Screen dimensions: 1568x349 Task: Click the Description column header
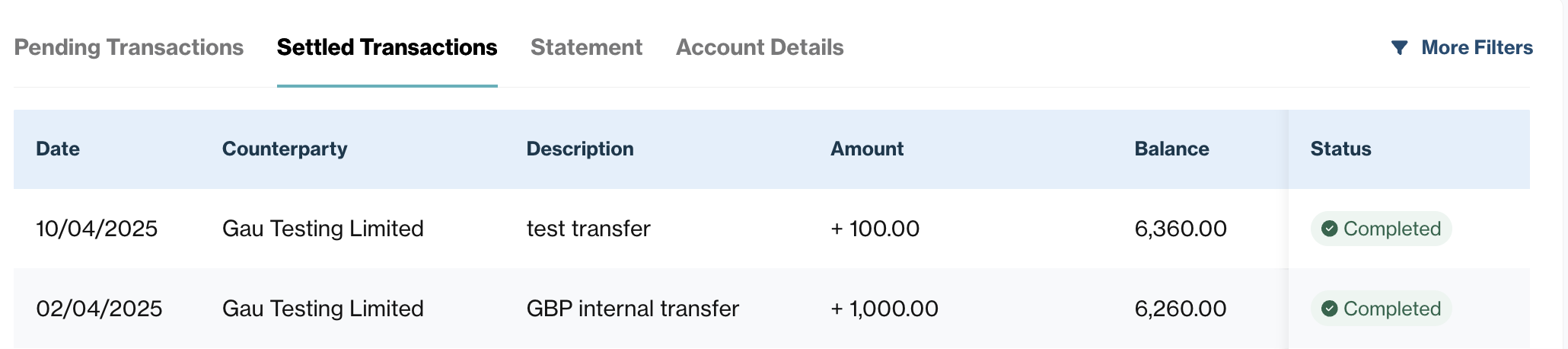point(580,149)
